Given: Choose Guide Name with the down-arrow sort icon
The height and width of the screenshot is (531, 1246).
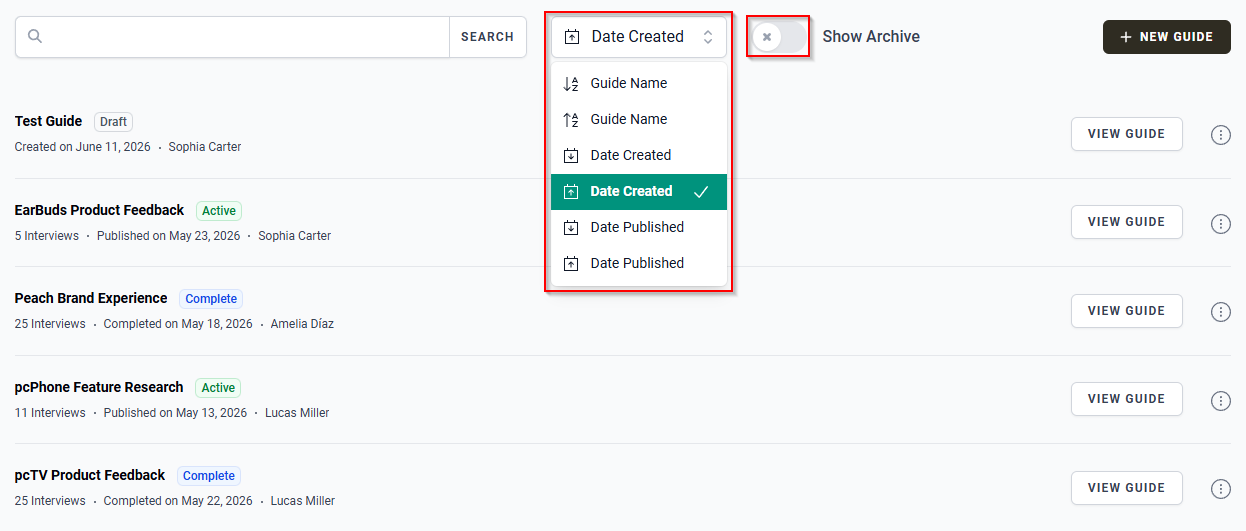Looking at the screenshot, I should pos(638,83).
